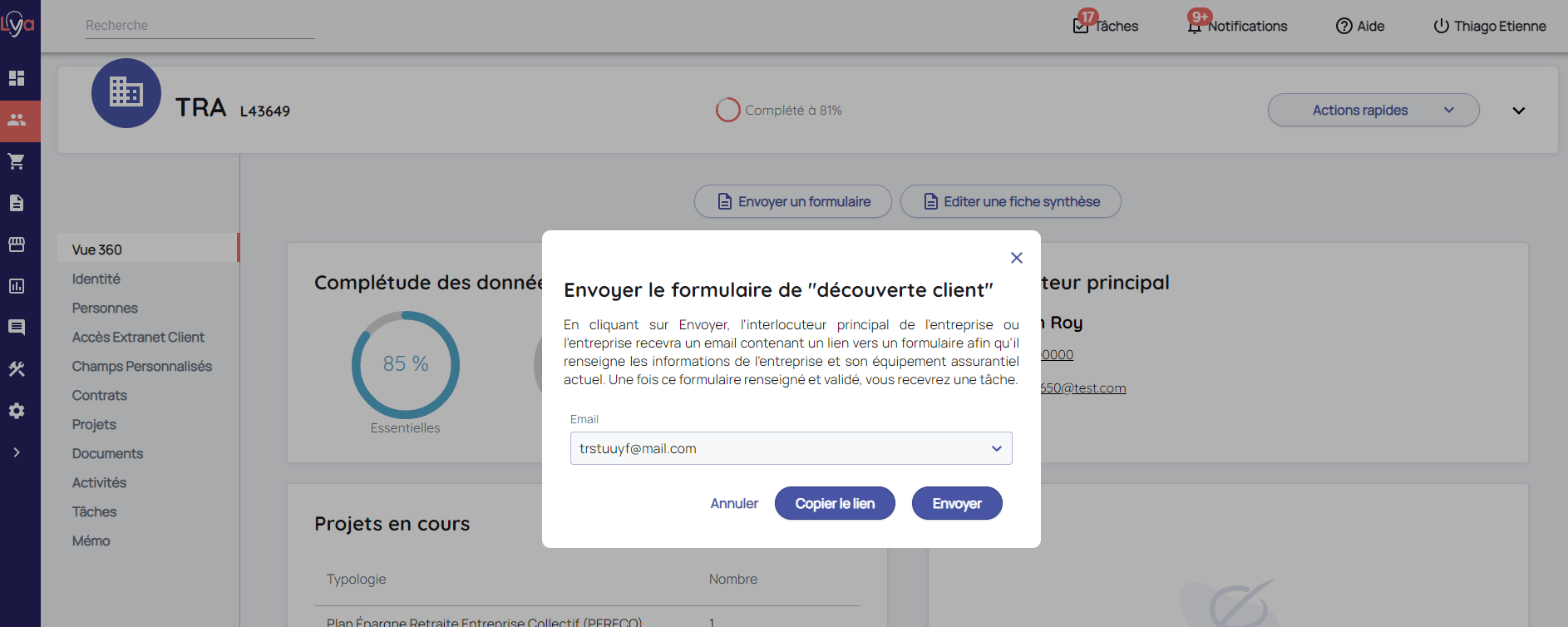Open the bar chart reports sidebar icon
This screenshot has height=627, width=1568.
tap(17, 286)
